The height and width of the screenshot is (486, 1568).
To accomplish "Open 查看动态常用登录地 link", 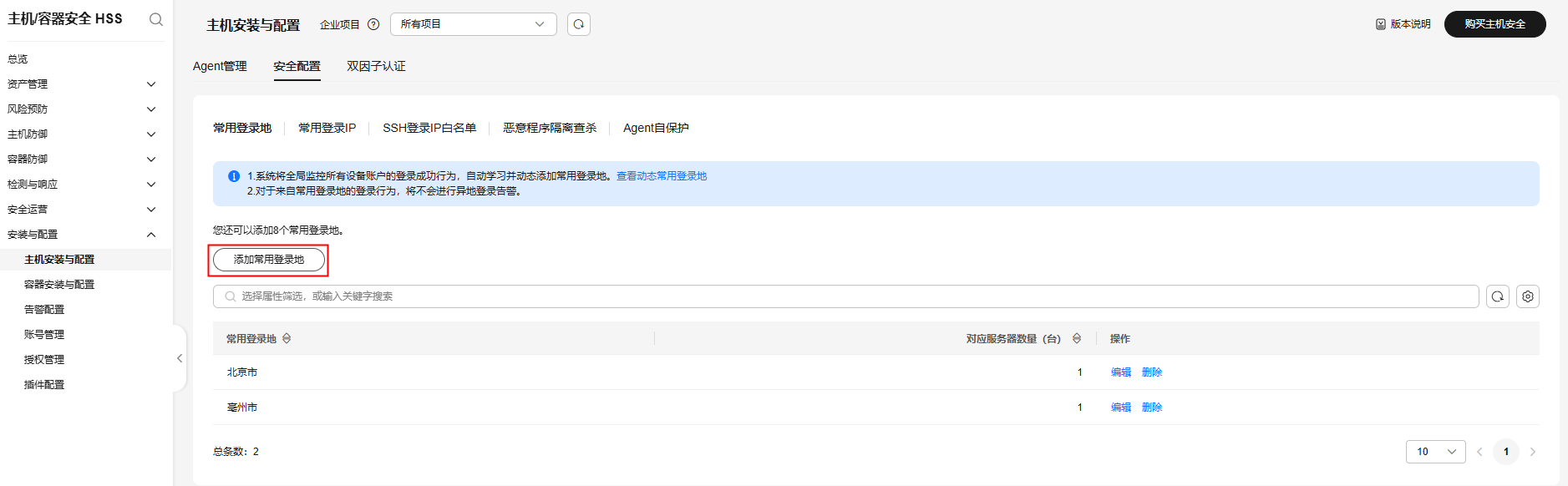I will point(662,176).
